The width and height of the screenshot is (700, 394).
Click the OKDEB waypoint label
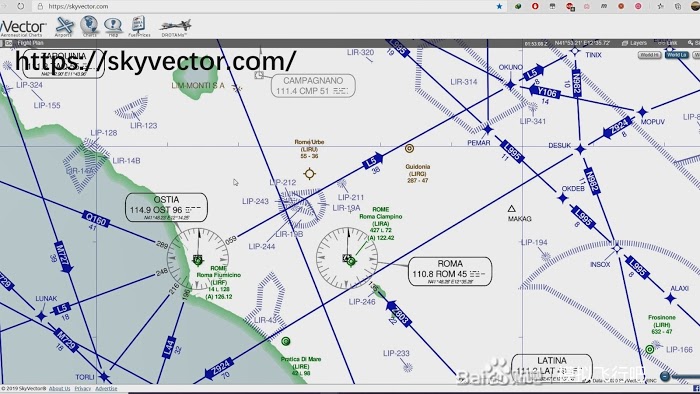pos(573,188)
